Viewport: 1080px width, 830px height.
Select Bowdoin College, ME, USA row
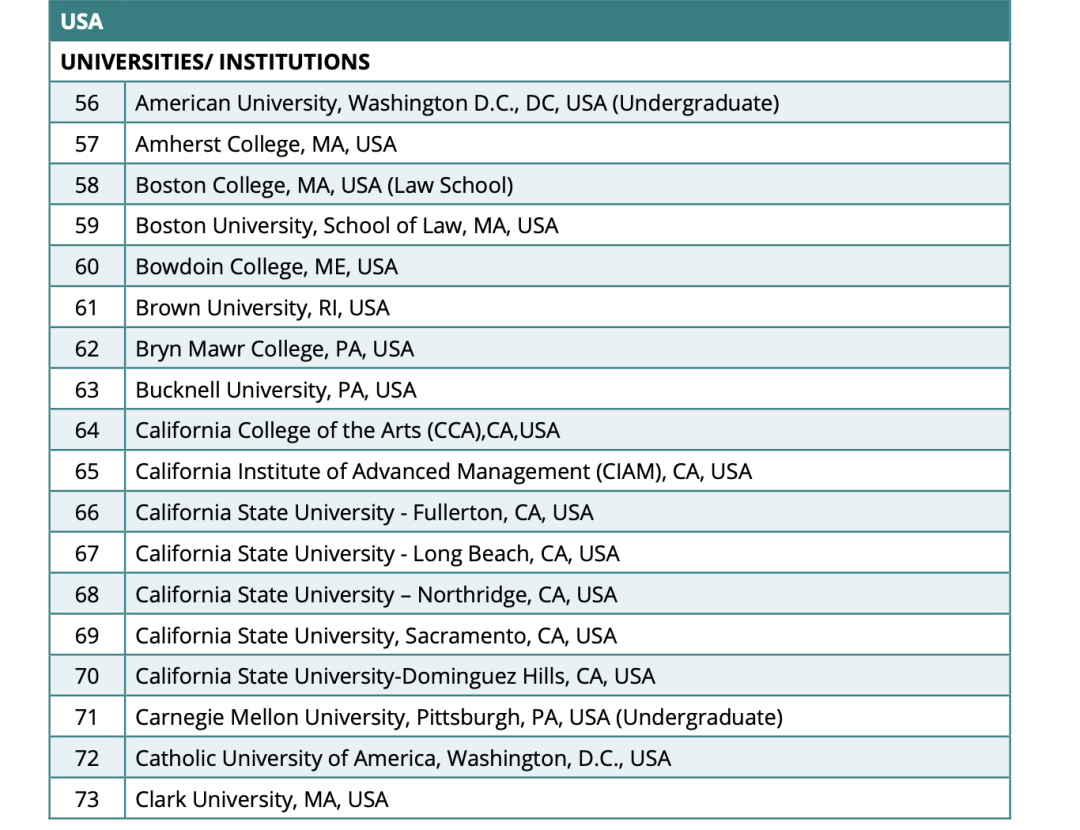tap(529, 267)
